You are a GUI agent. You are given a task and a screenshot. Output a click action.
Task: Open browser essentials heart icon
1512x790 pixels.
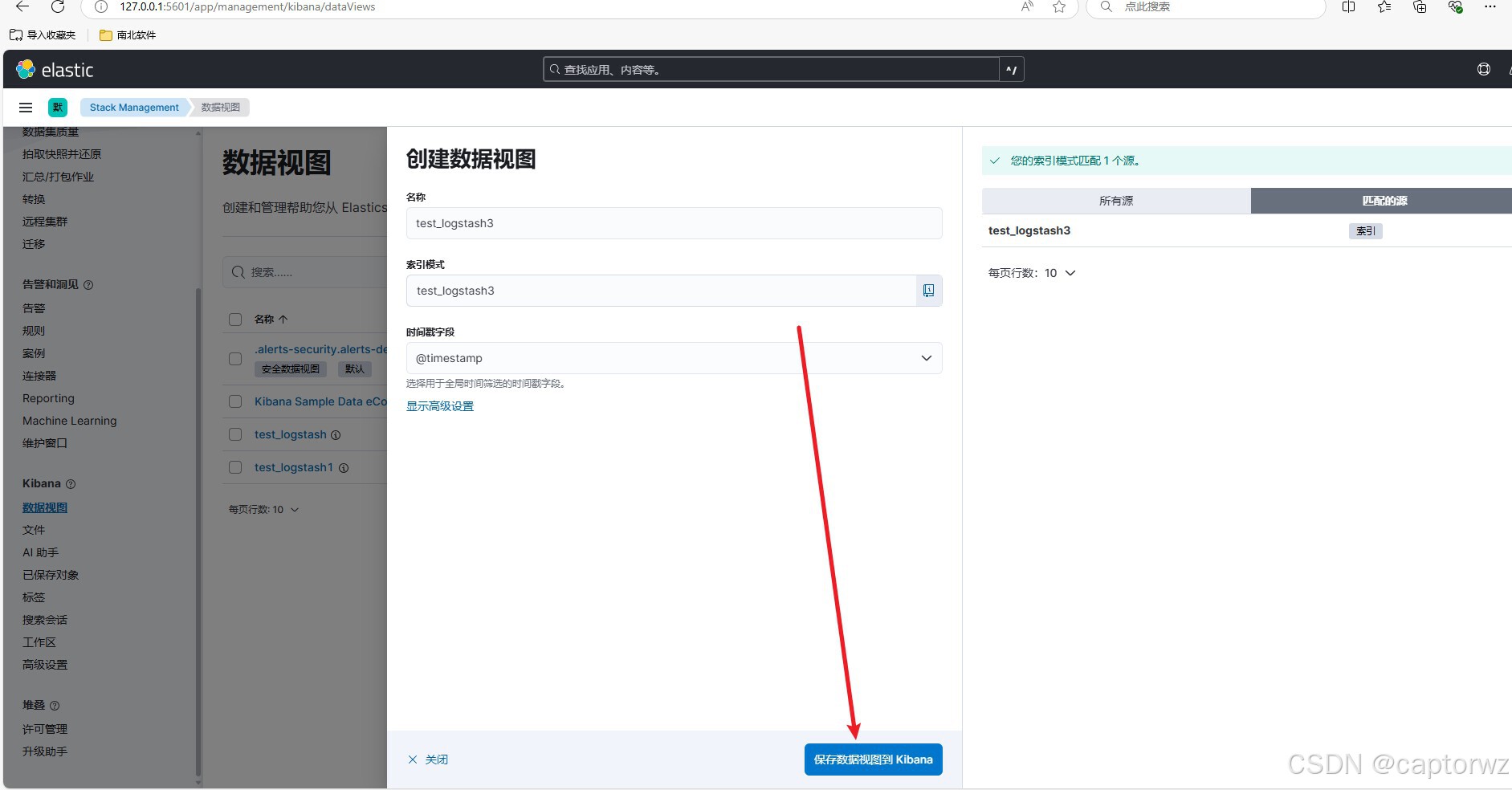click(1455, 6)
